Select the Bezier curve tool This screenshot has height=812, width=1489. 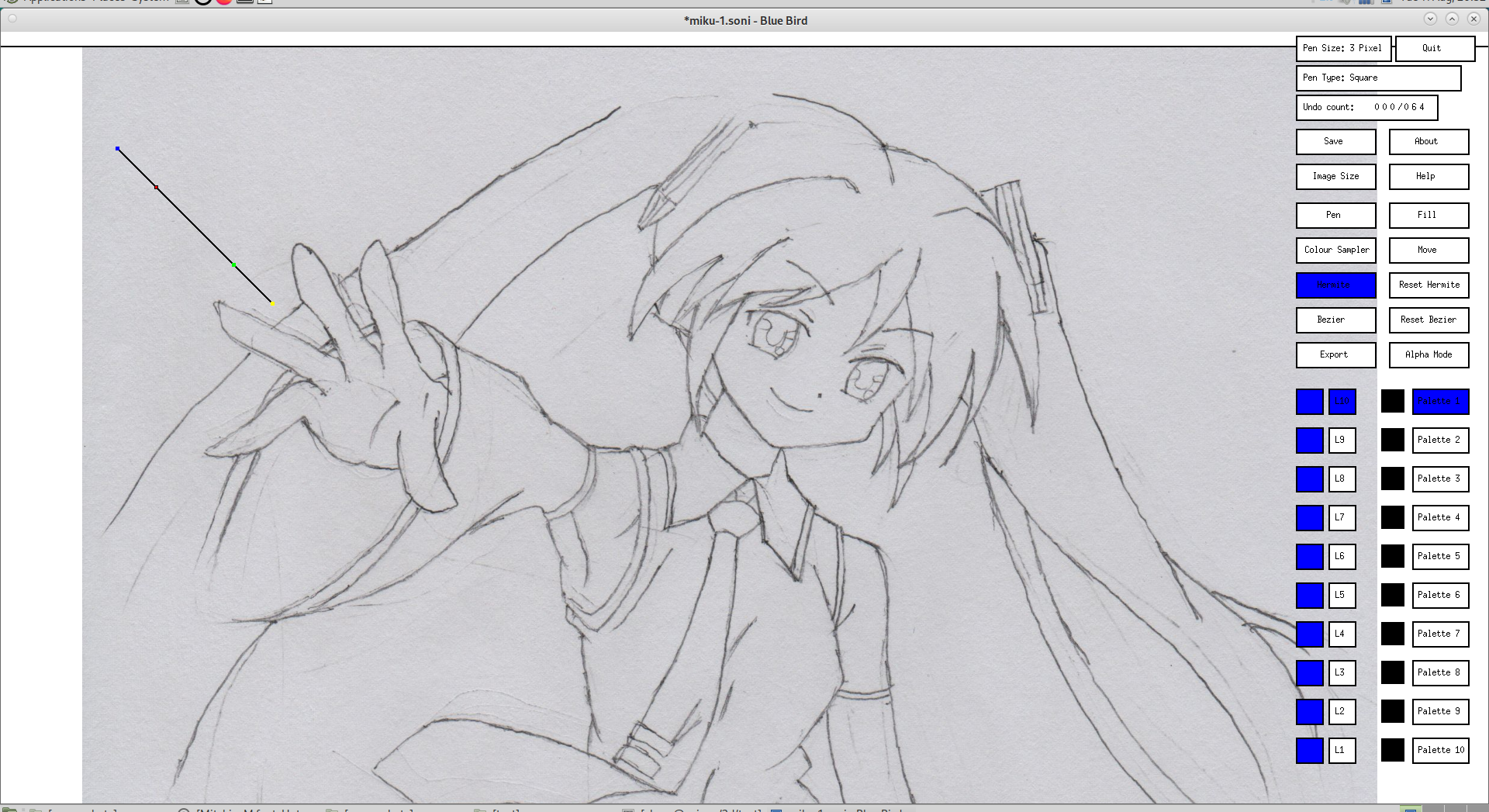[1335, 320]
